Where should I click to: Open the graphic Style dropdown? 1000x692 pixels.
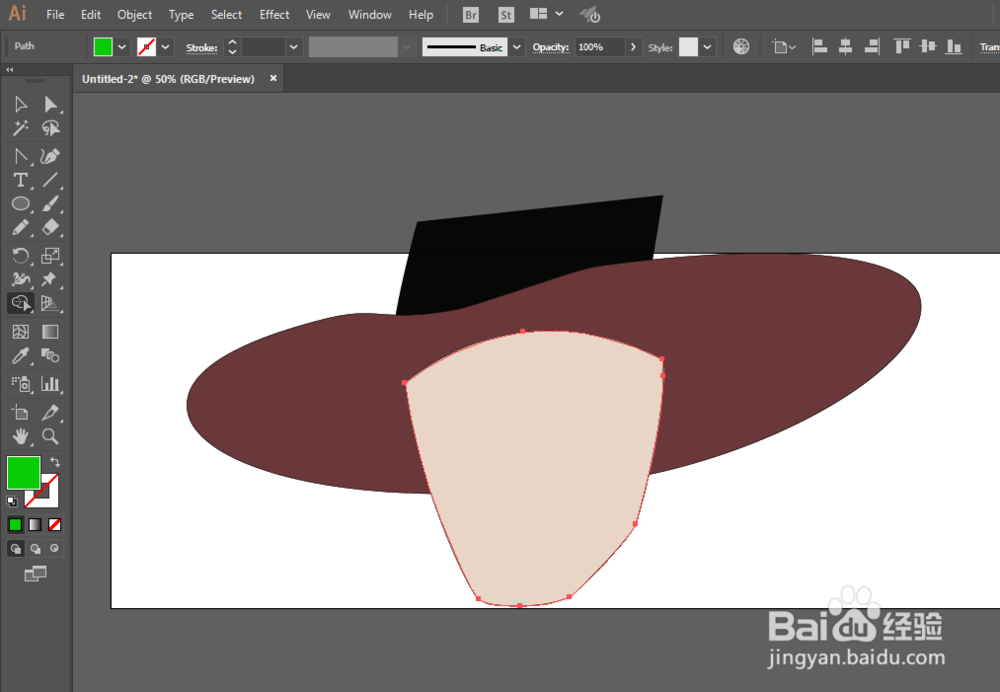pos(707,47)
